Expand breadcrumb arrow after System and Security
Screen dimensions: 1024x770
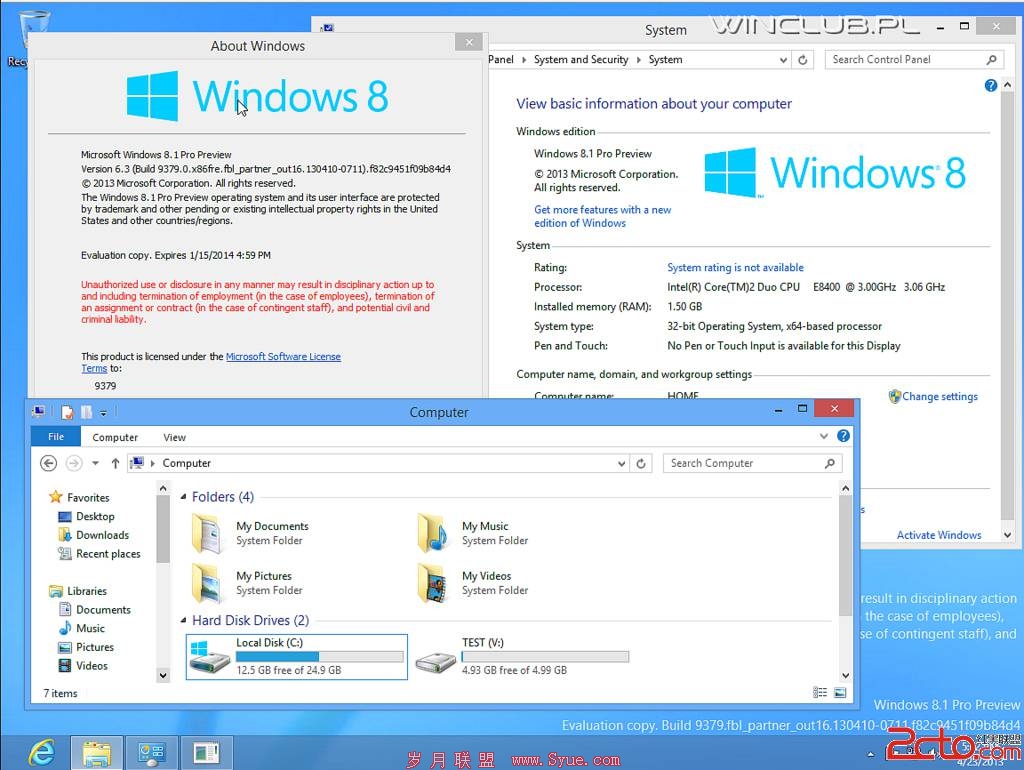coord(639,59)
